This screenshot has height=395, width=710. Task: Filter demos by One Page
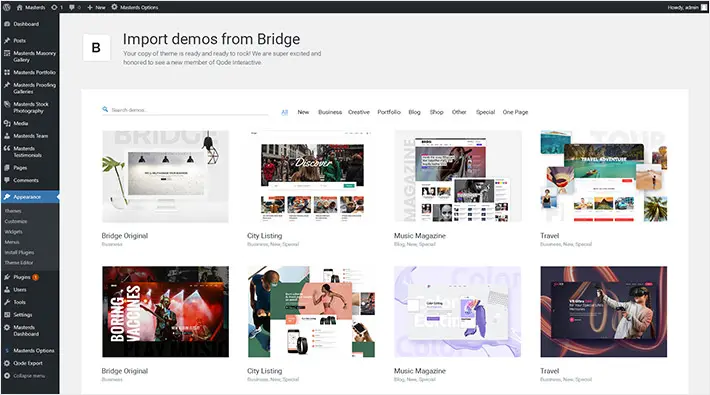point(515,112)
